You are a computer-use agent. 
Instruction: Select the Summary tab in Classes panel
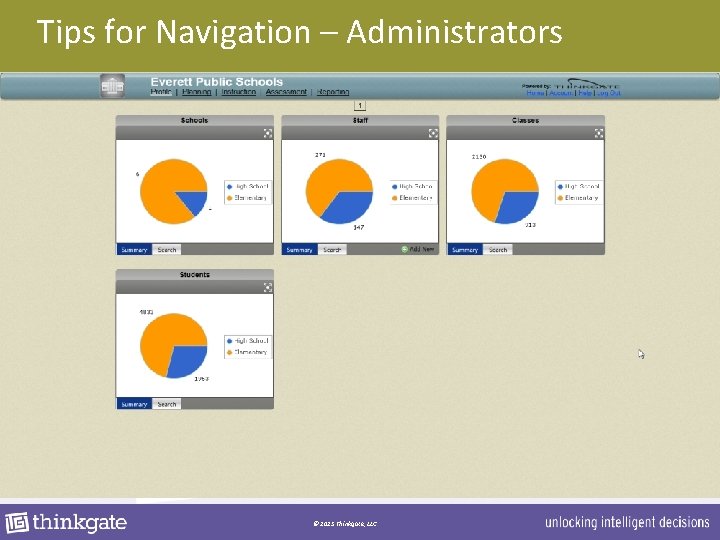(x=465, y=250)
